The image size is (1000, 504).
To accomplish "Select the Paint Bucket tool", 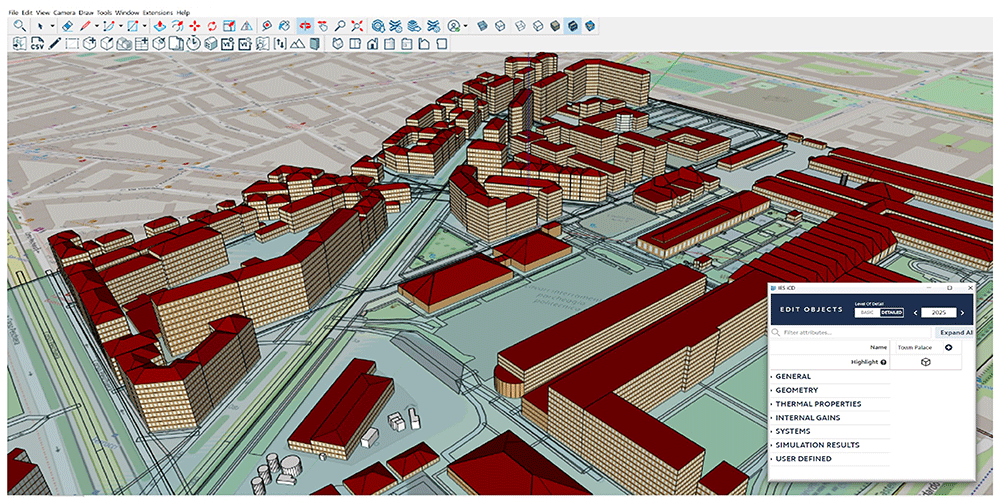I will pyautogui.click(x=284, y=26).
